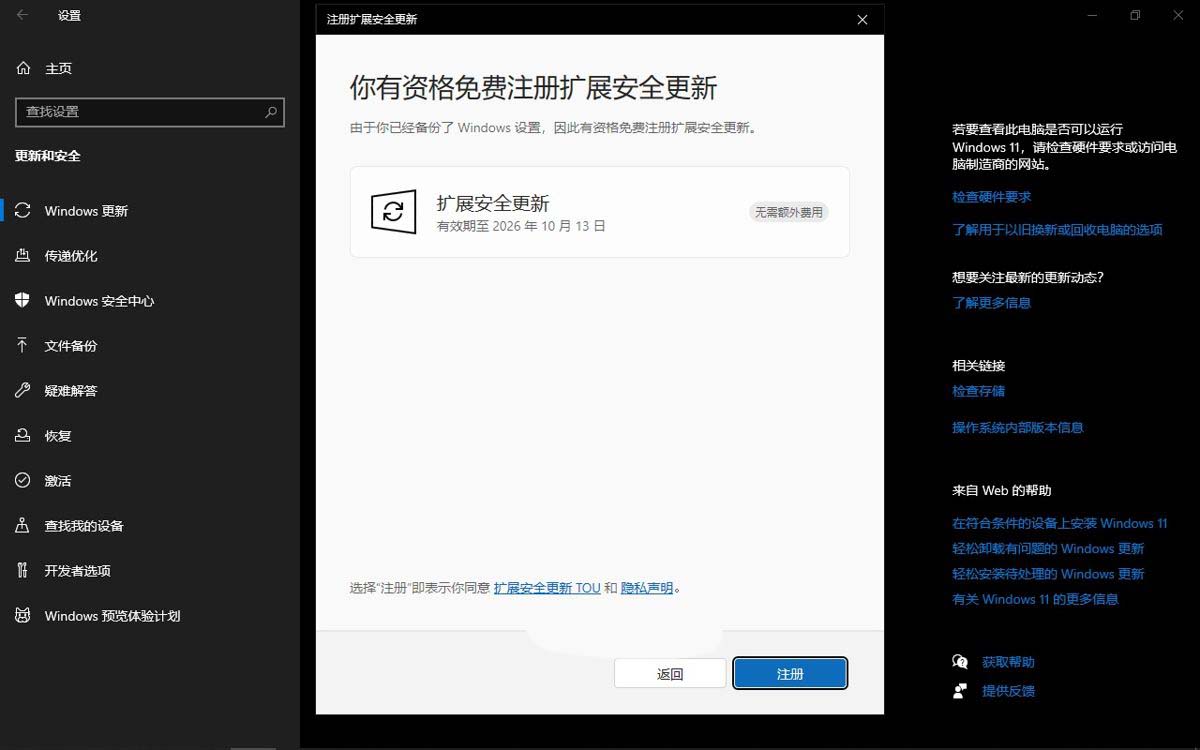Open 操作系统内部版本信息 link

pos(1018,427)
